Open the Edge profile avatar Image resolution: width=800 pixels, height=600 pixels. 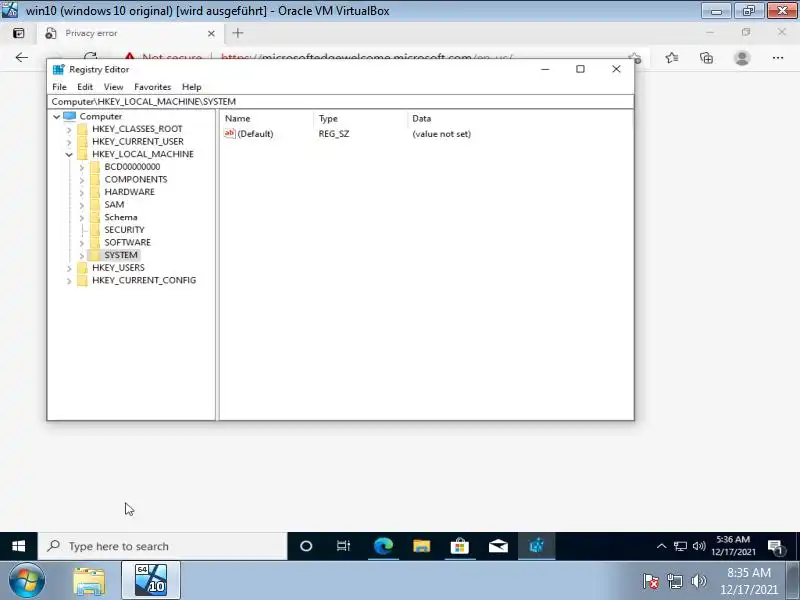click(x=742, y=58)
